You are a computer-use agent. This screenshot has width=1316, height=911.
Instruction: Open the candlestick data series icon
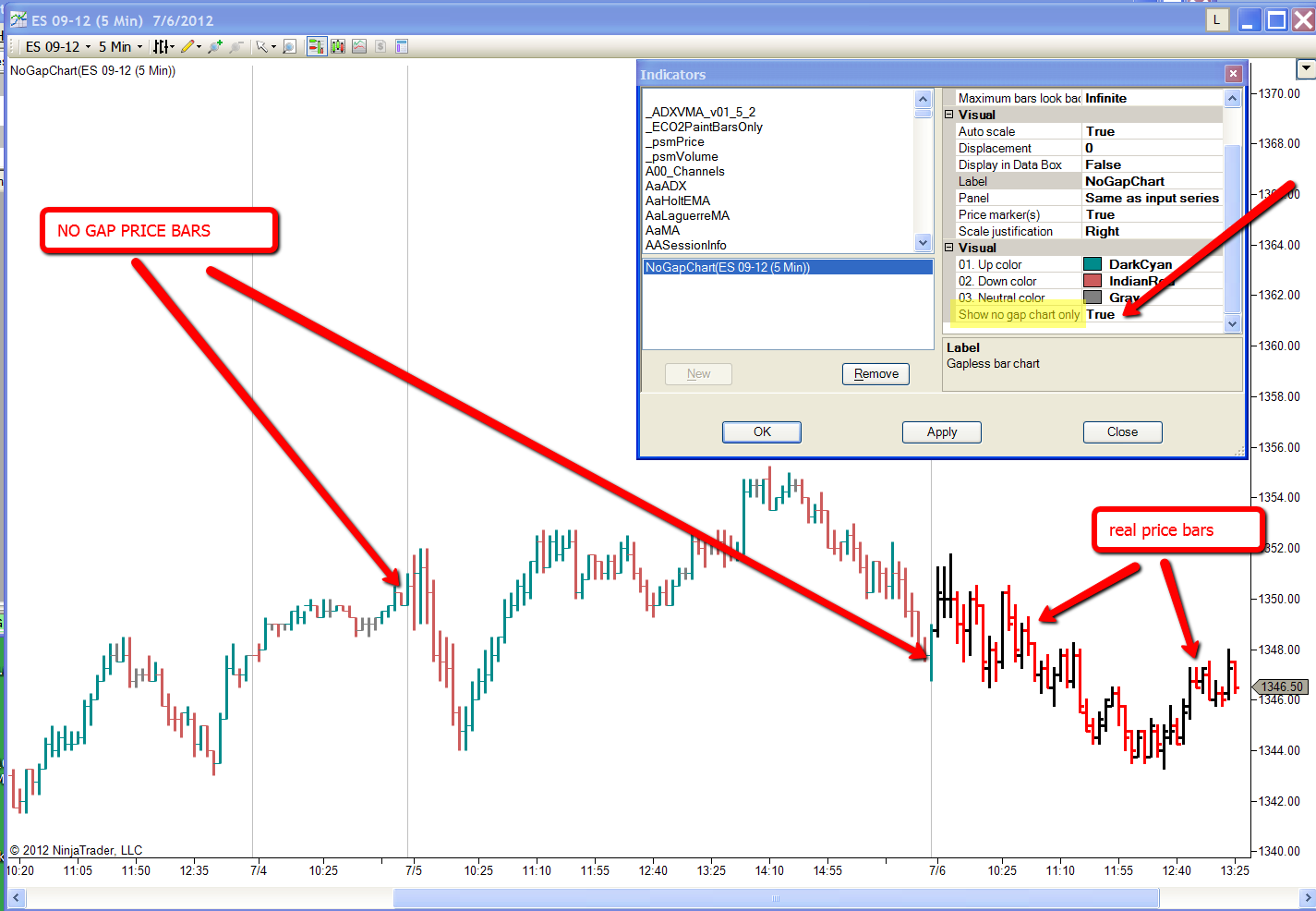coord(338,46)
